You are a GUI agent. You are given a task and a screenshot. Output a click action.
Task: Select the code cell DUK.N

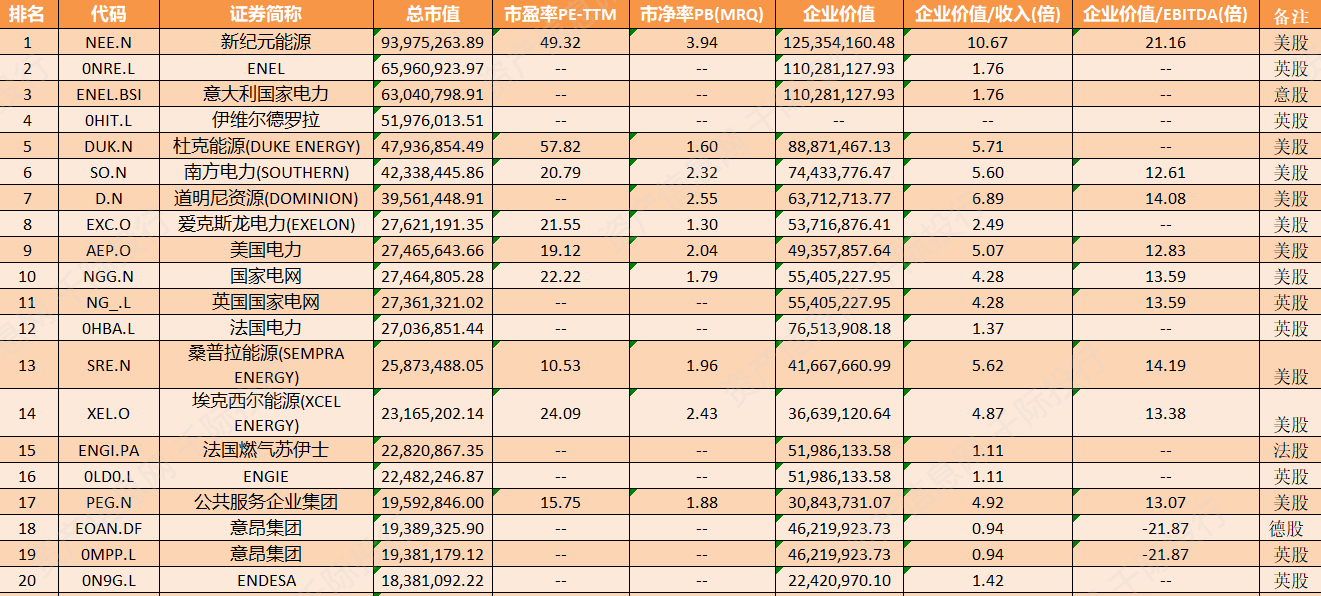pyautogui.click(x=109, y=146)
